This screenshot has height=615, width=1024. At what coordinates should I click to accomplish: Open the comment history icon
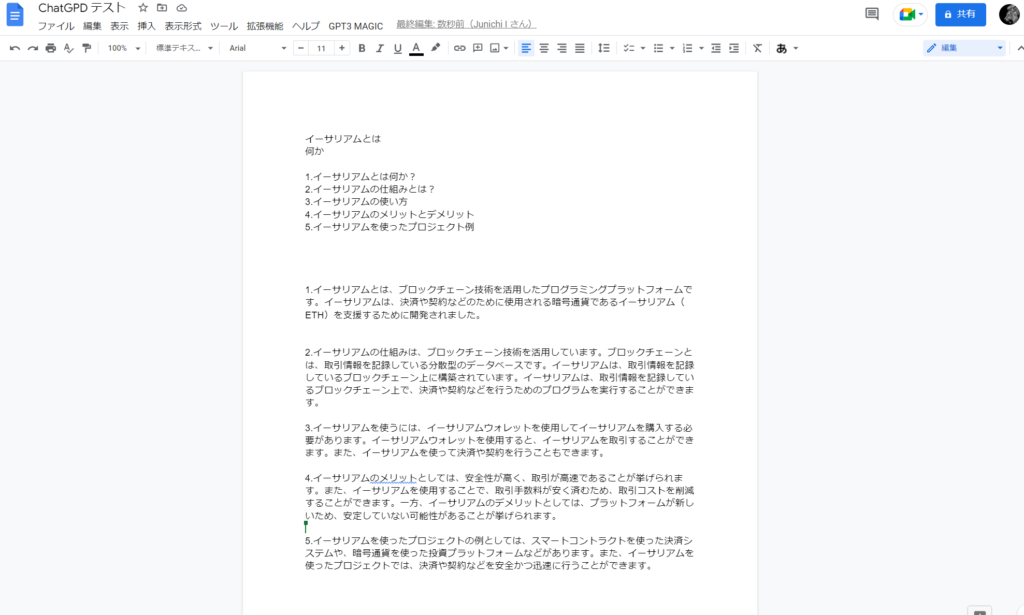(x=872, y=14)
